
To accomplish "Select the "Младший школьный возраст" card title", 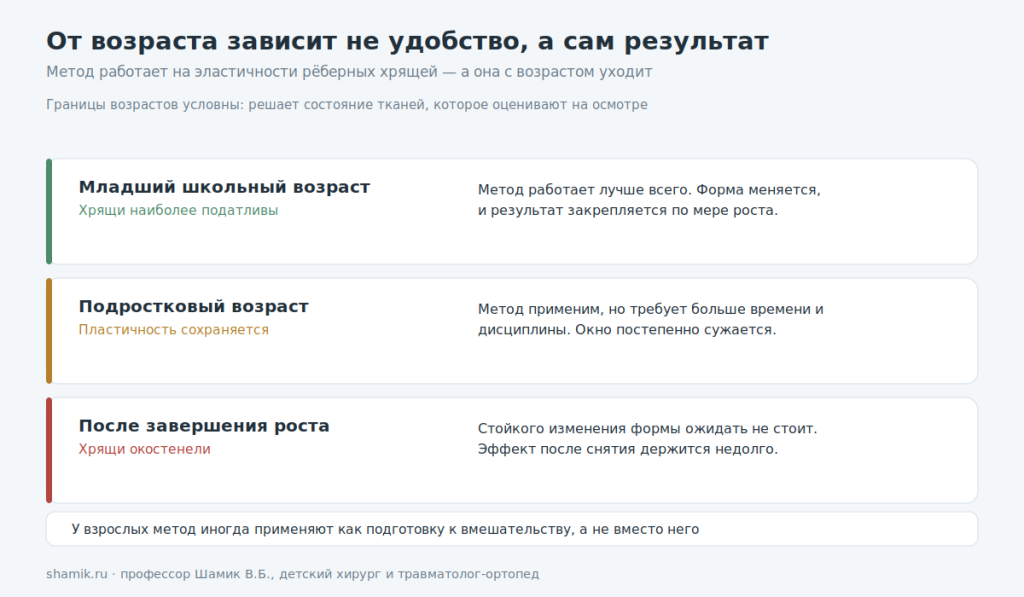I will 224,187.
